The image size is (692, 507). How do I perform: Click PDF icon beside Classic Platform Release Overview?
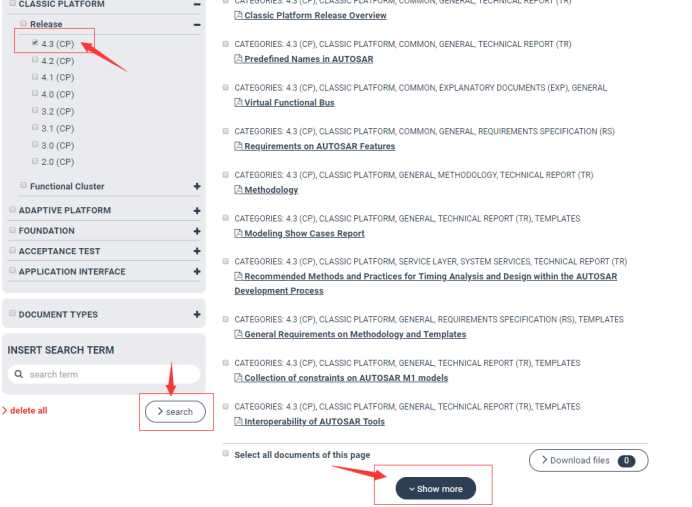(238, 15)
